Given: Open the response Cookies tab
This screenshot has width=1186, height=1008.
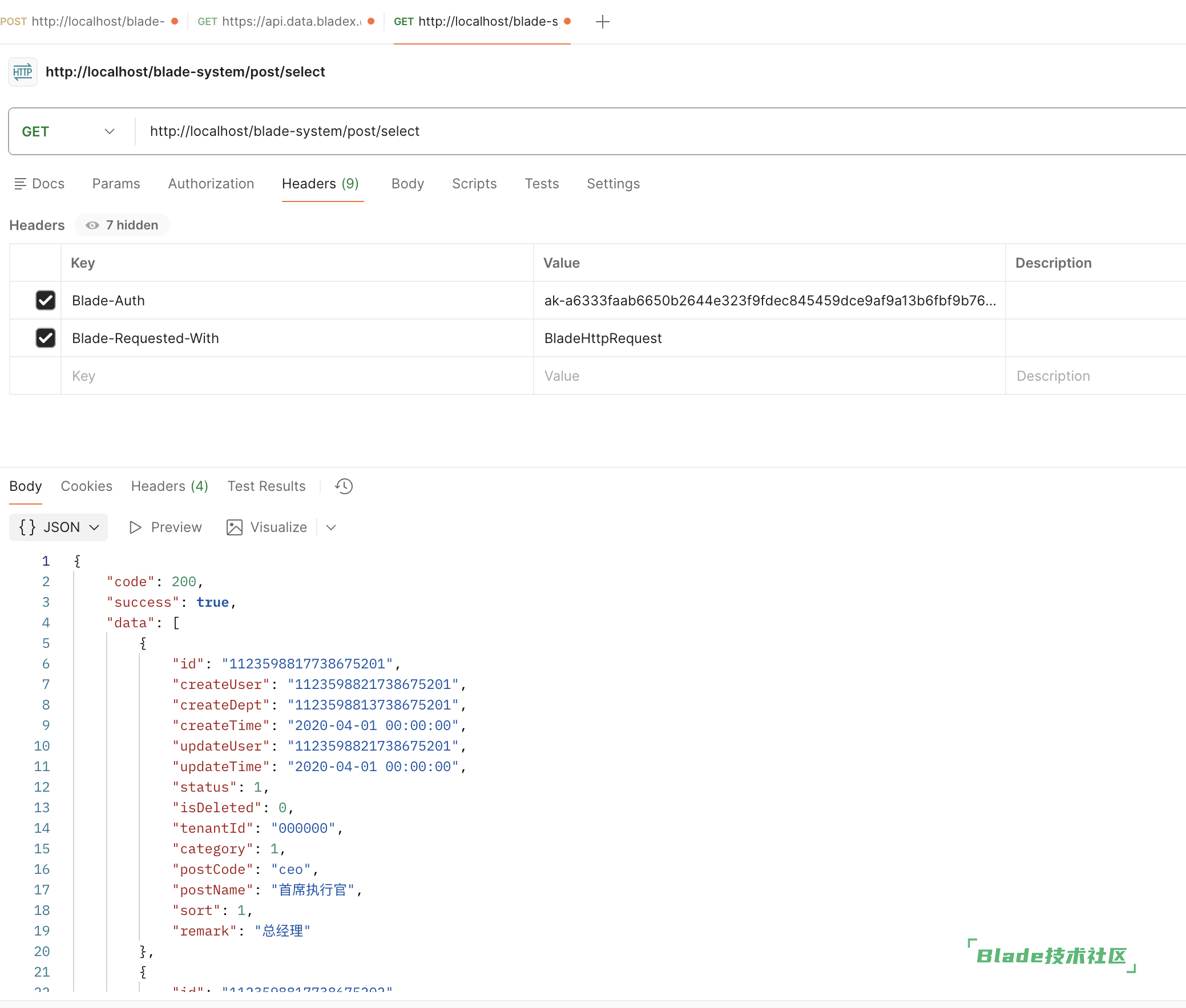Looking at the screenshot, I should [86, 486].
